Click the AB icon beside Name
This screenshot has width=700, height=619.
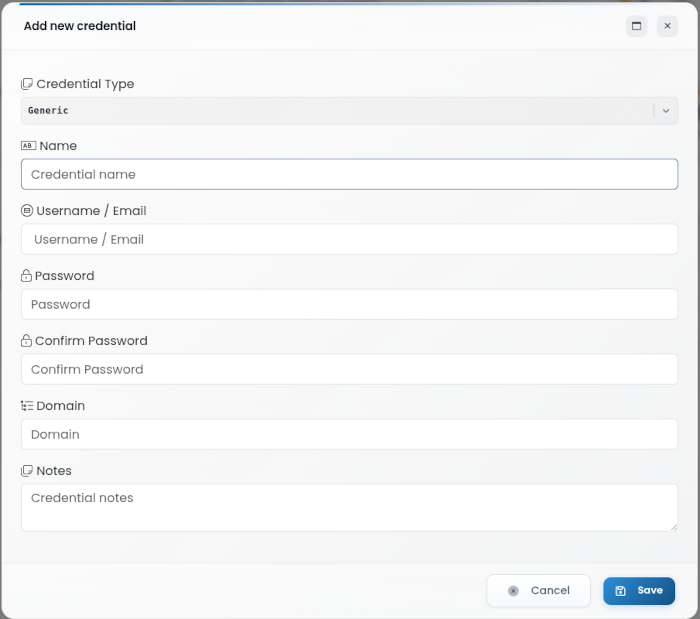[x=28, y=145]
